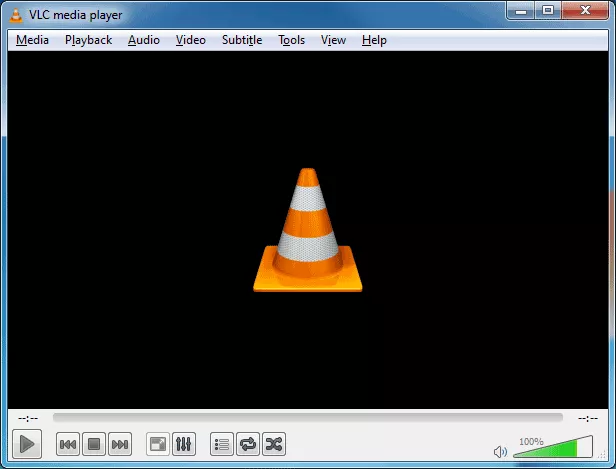Image resolution: width=616 pixels, height=469 pixels.
Task: Toggle loop repeat mode
Action: [248, 444]
